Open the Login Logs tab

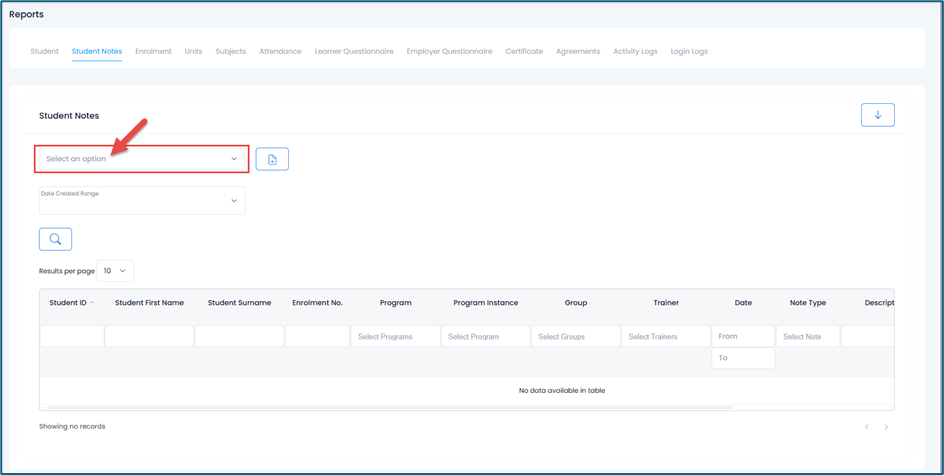688,51
